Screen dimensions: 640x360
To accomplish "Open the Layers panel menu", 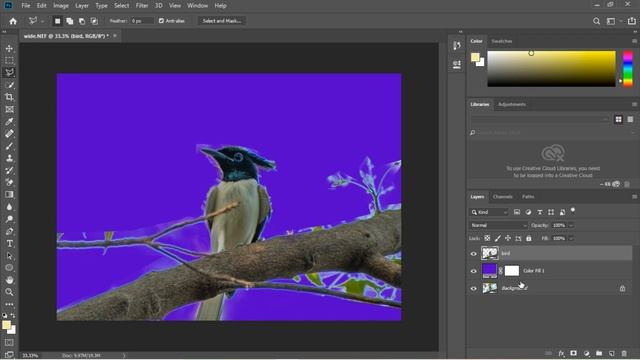I will coord(634,197).
